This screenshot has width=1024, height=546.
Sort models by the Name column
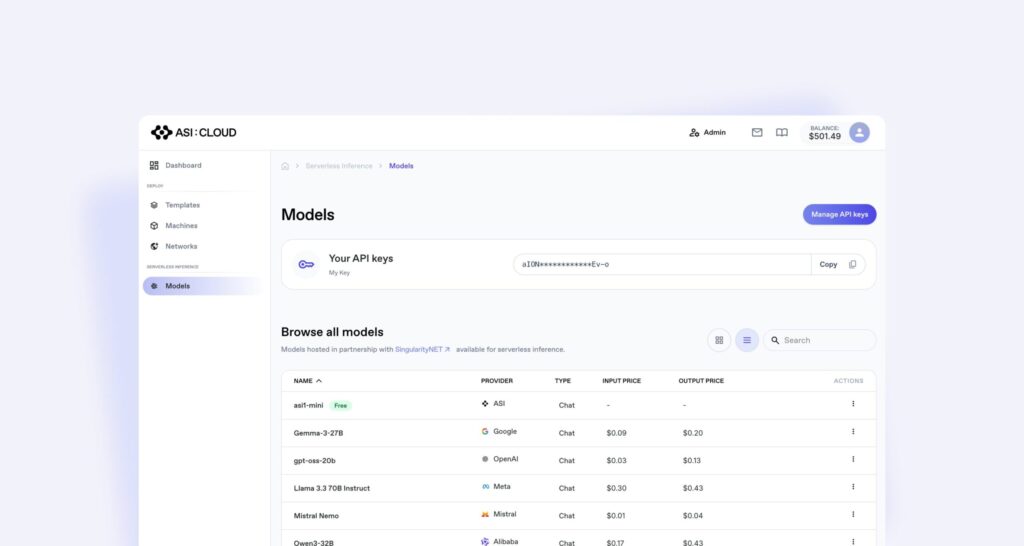tap(307, 381)
